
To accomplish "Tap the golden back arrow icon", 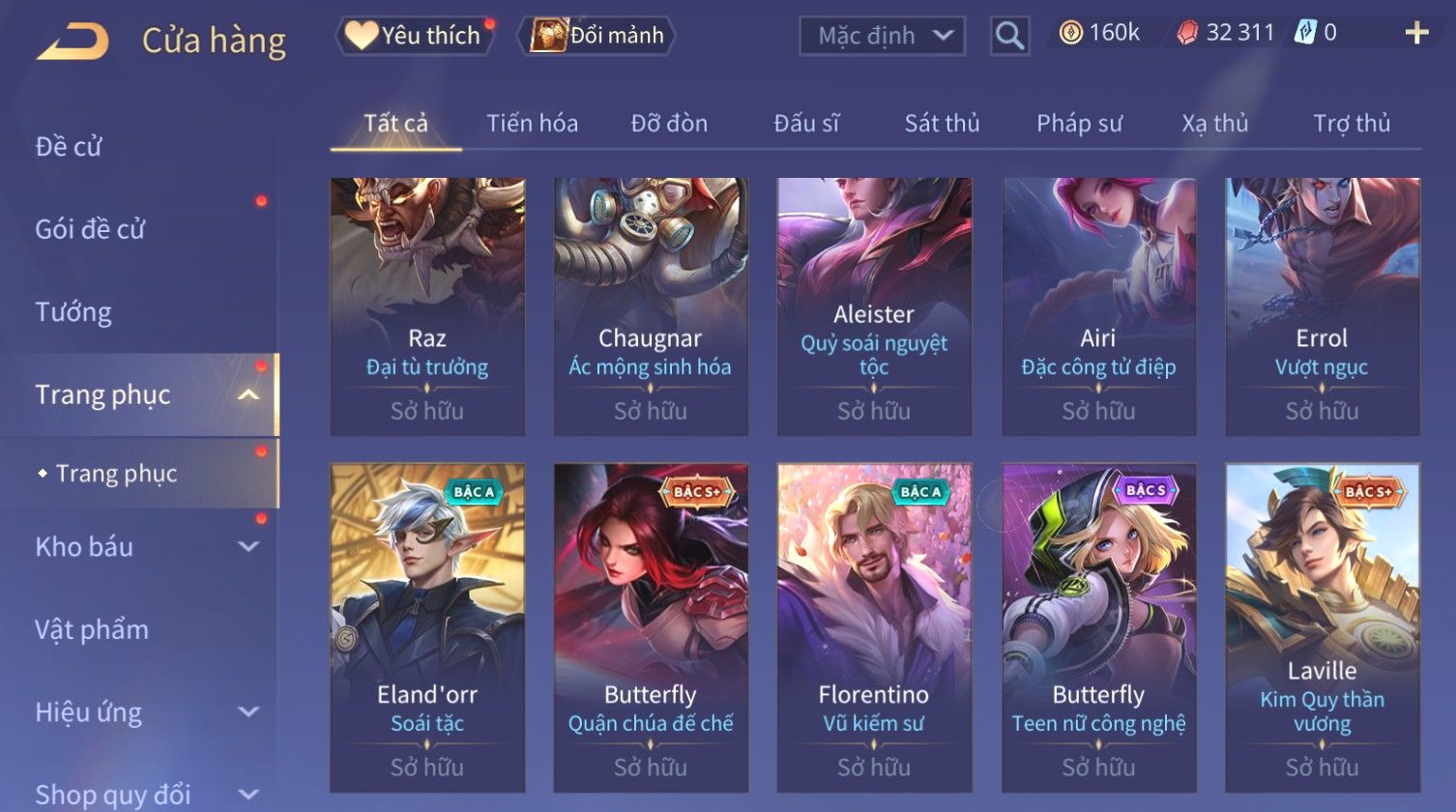I will coord(72,42).
